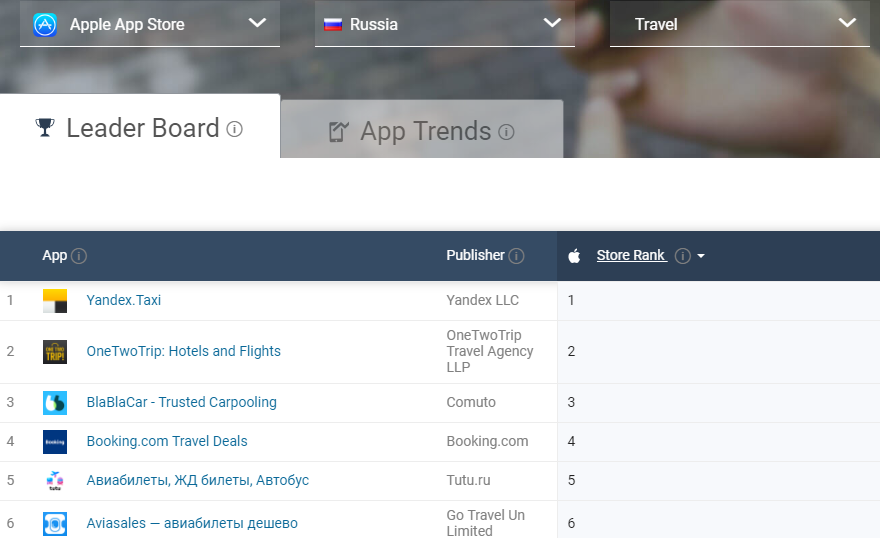Image resolution: width=880 pixels, height=538 pixels.
Task: Click the Store Rank info icon
Action: 682,256
